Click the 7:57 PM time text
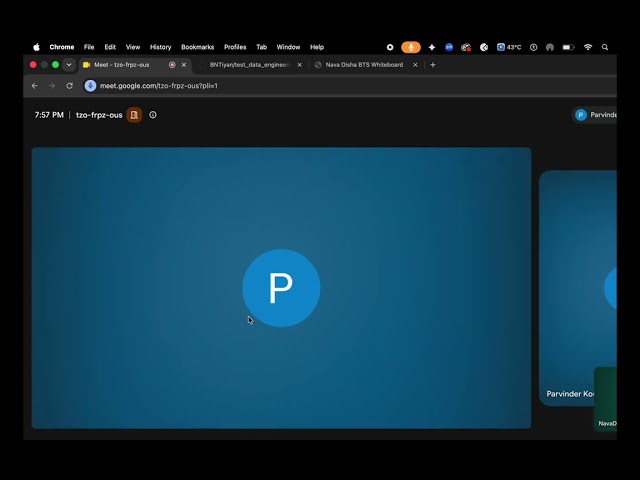 coord(49,115)
